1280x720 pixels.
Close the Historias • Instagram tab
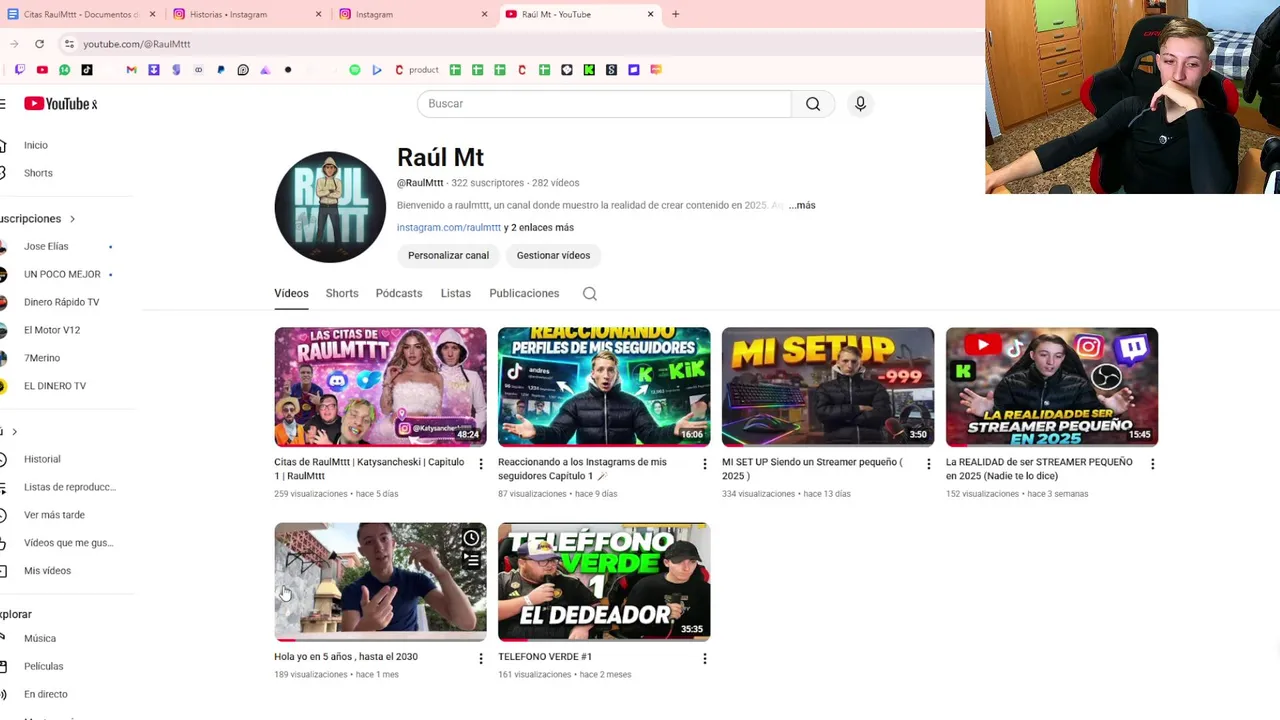[x=319, y=14]
